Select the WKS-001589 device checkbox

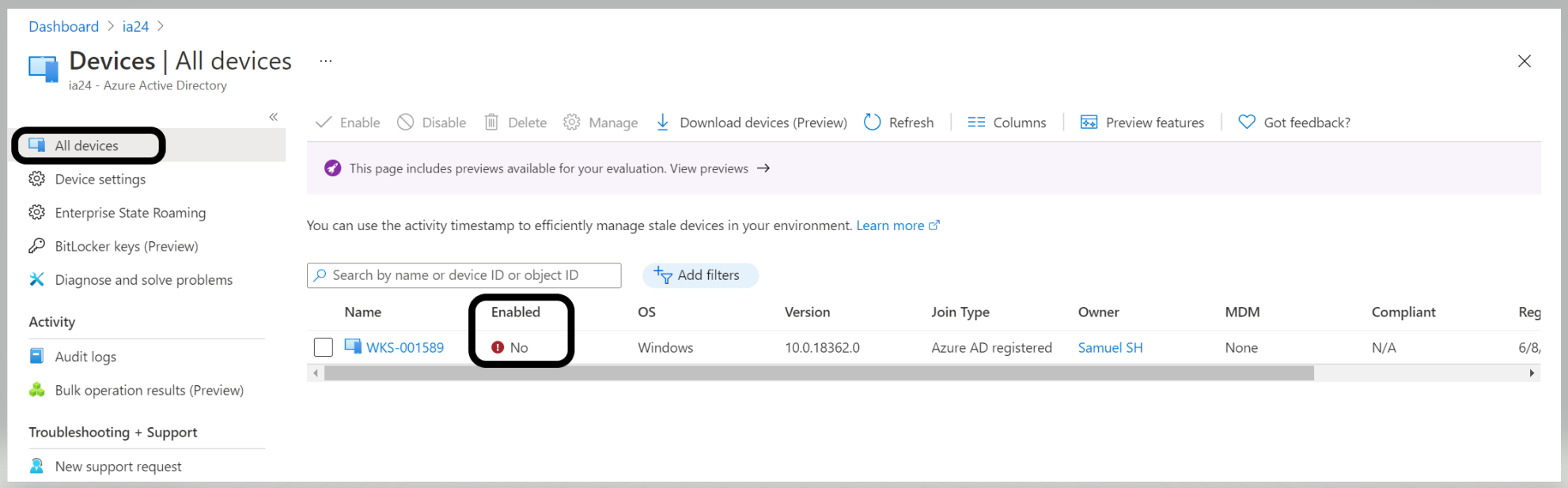click(324, 347)
